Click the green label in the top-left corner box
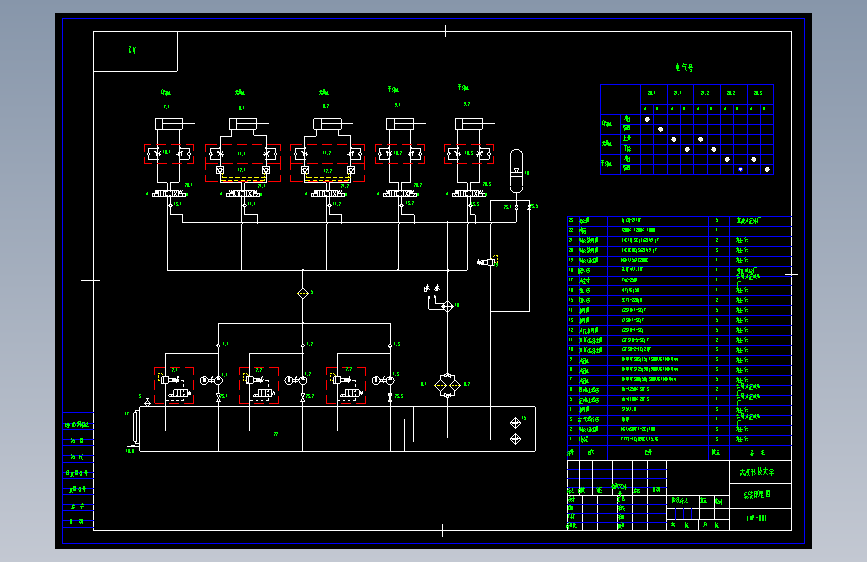The height and width of the screenshot is (562, 867). 132,50
